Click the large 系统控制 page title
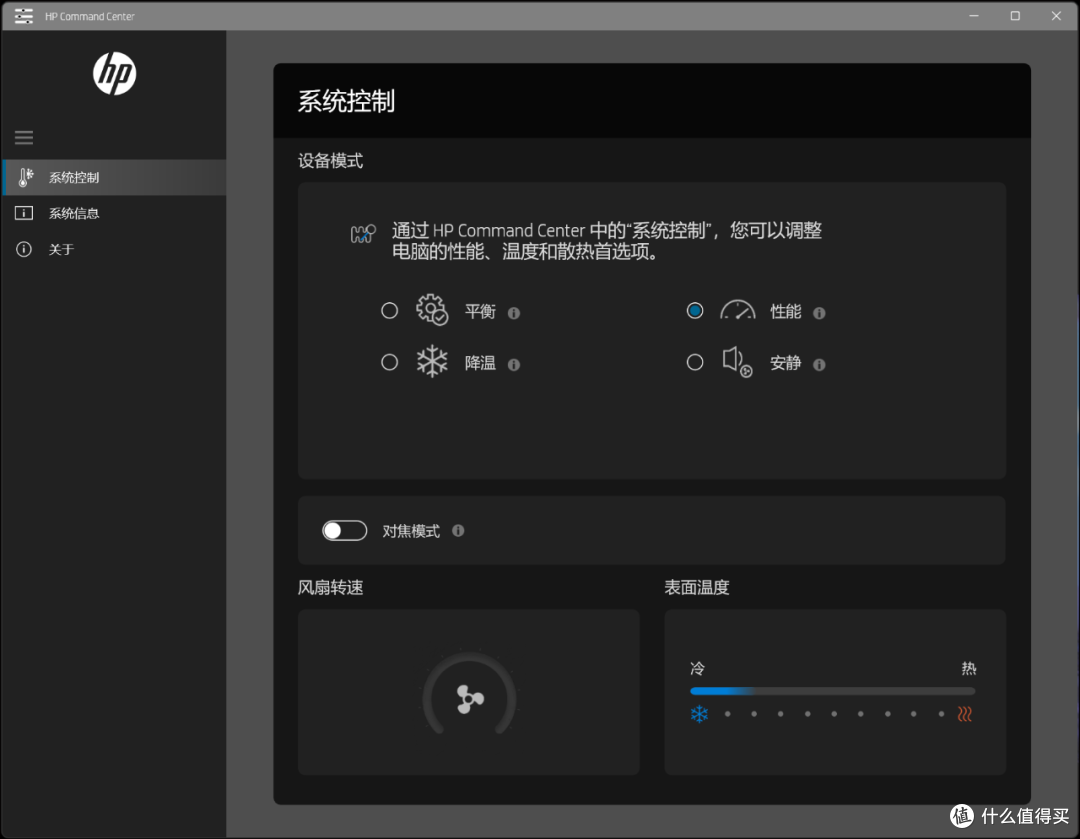 coord(346,101)
